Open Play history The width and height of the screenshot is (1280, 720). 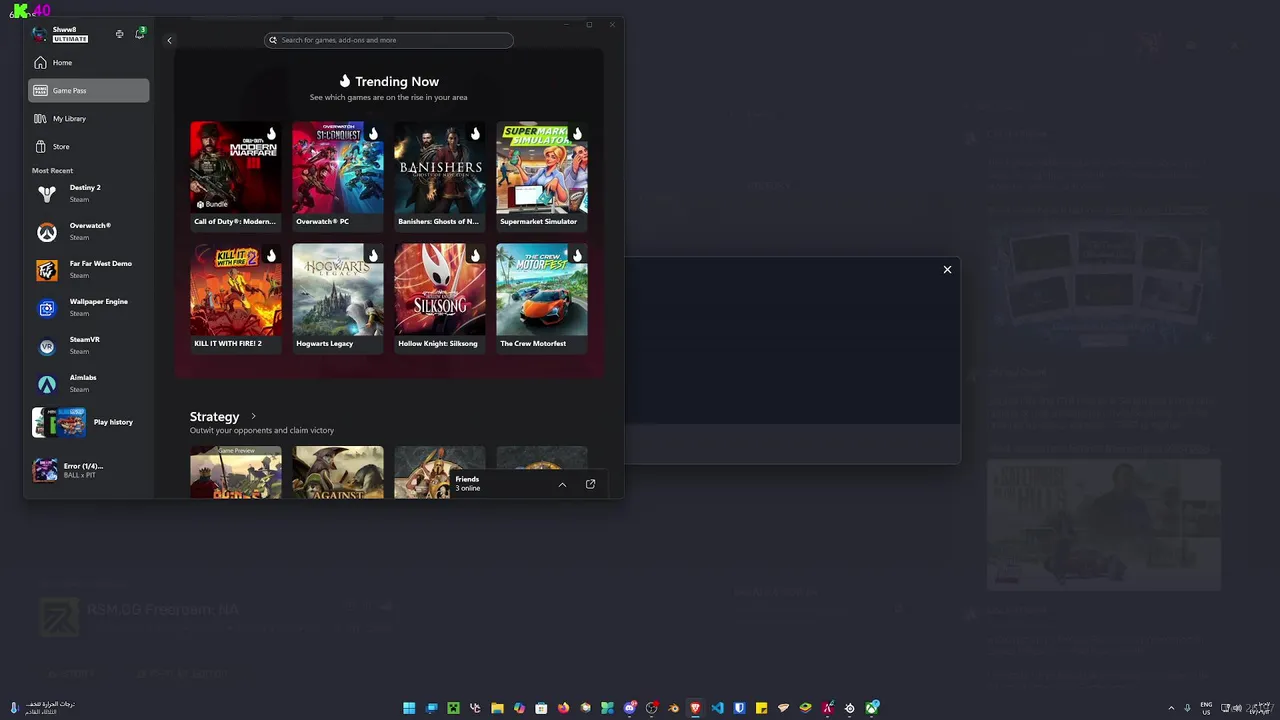89,422
